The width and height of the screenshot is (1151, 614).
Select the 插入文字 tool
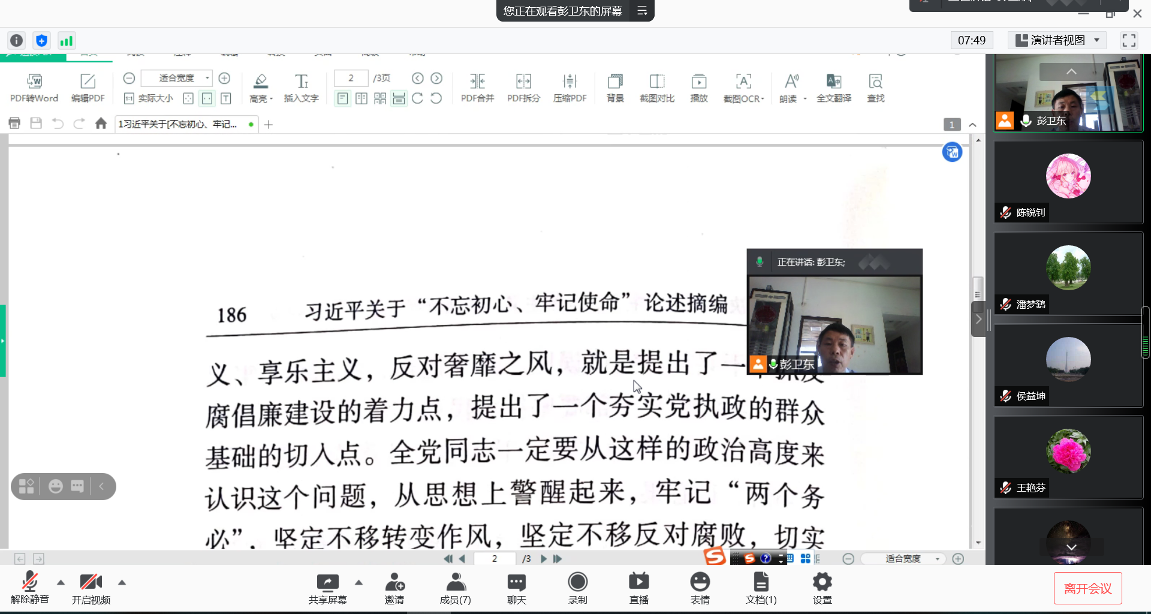[301, 83]
